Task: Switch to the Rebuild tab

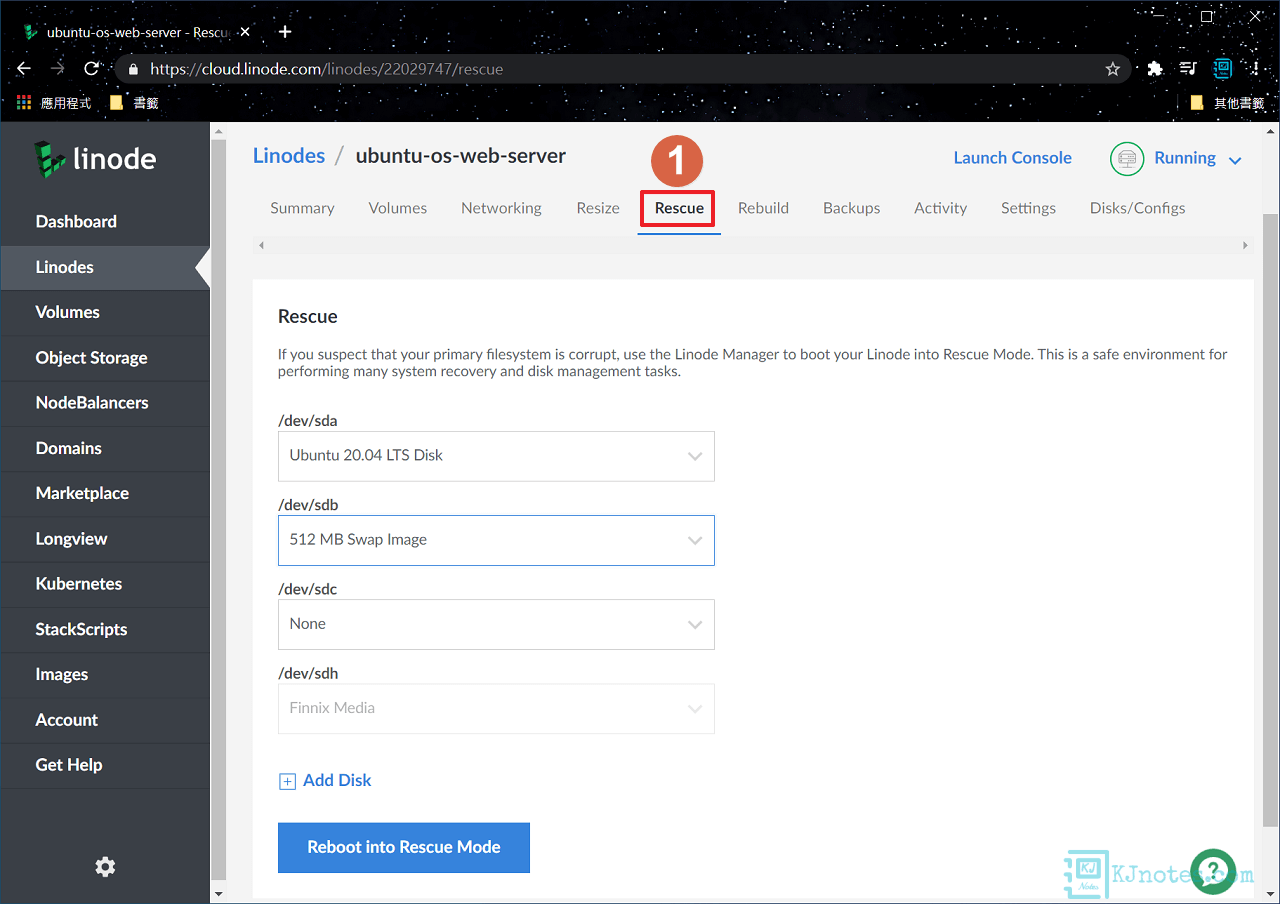Action: (x=763, y=208)
